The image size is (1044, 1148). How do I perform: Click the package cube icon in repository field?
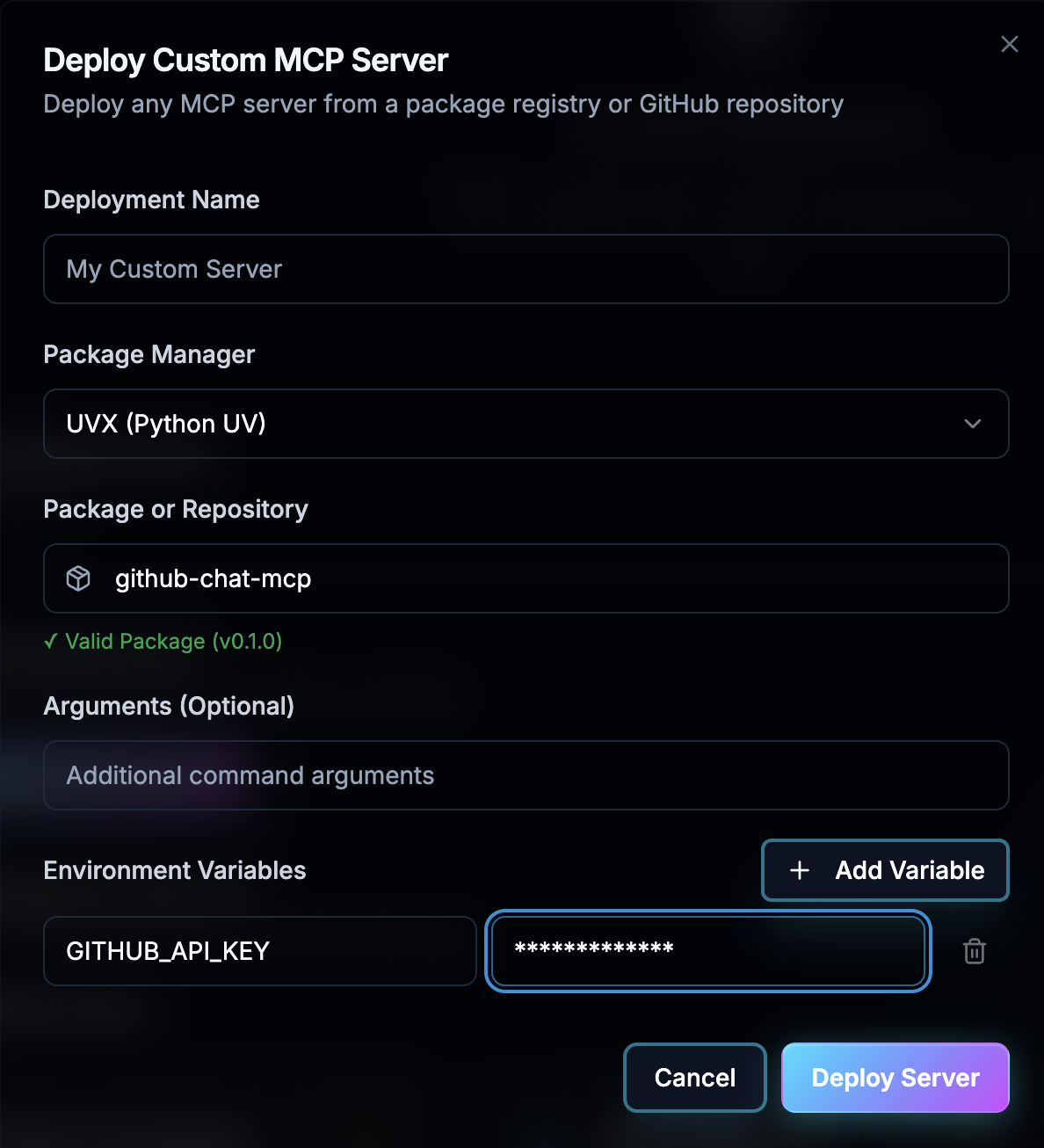tap(79, 578)
